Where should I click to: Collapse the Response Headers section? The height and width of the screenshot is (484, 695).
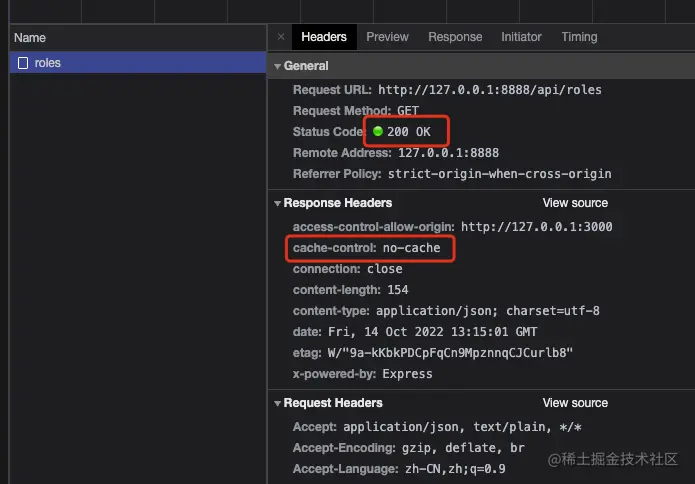coord(277,203)
